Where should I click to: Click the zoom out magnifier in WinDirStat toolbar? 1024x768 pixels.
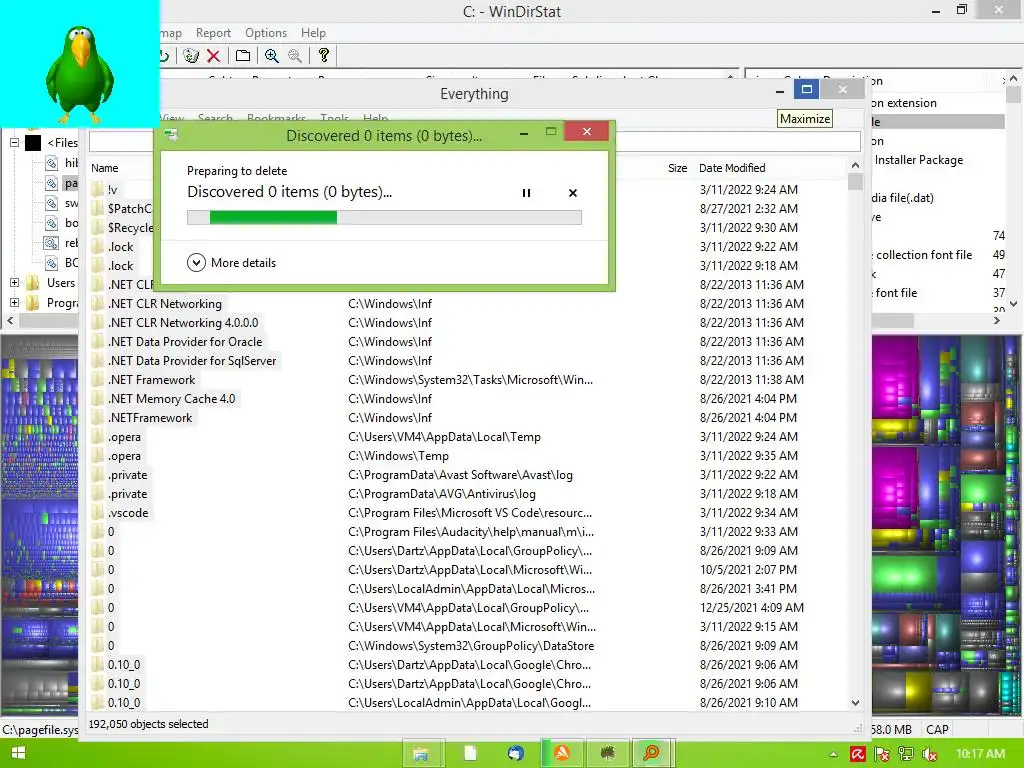pyautogui.click(x=295, y=56)
